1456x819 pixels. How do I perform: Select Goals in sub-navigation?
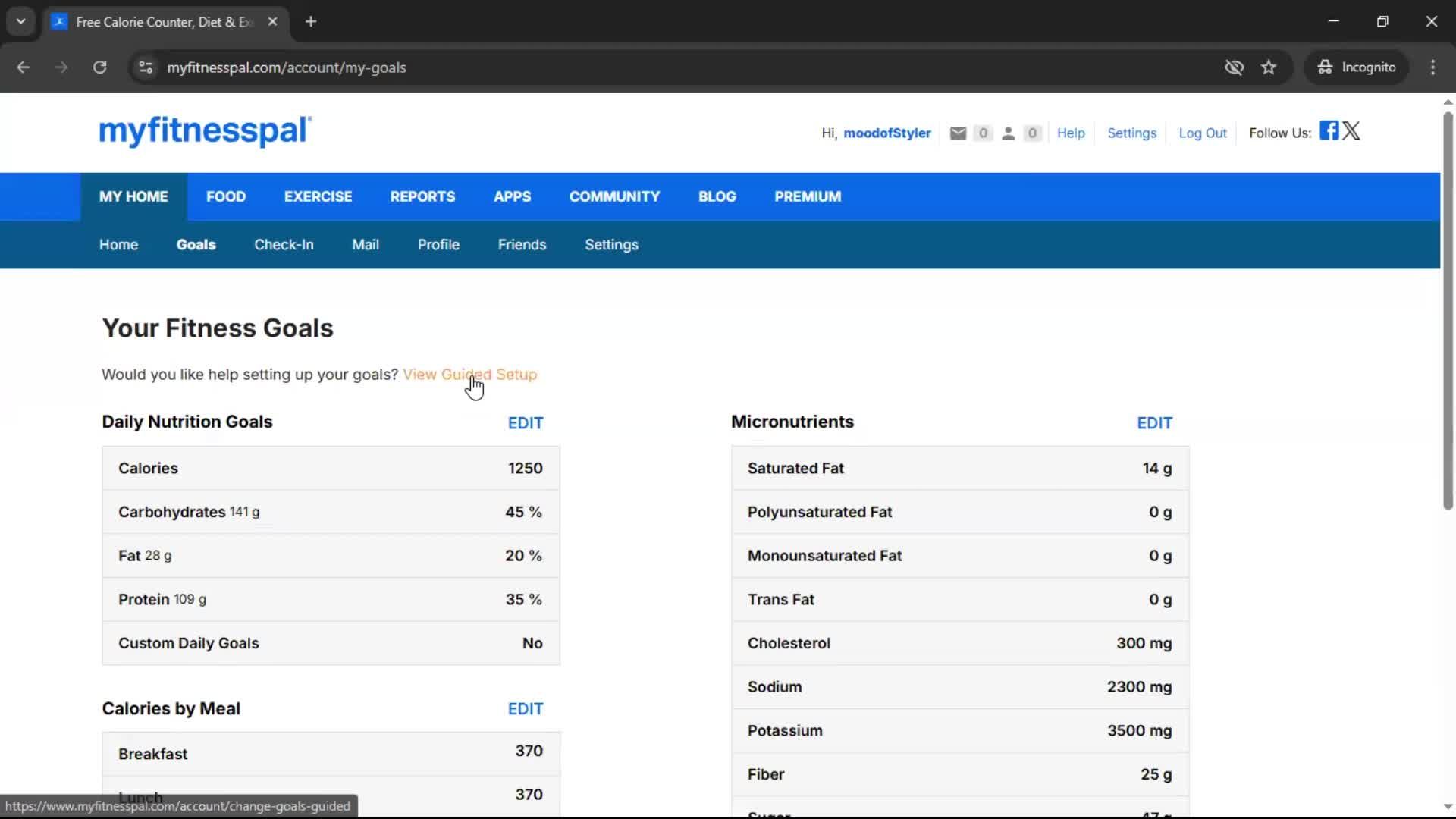point(196,245)
